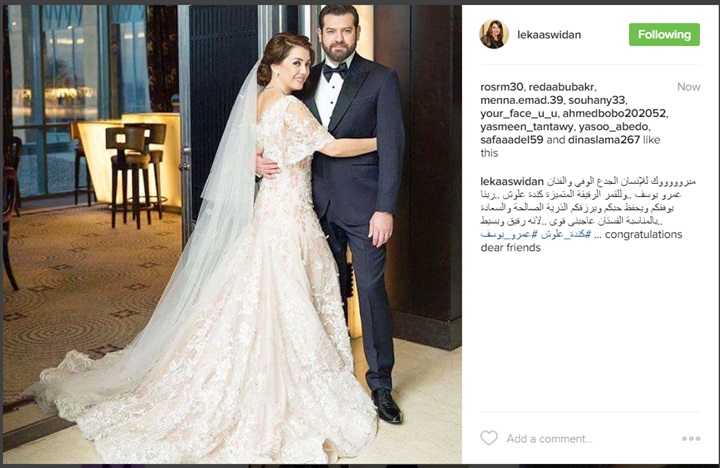Open lekaaswidan username in header
This screenshot has height=468, width=720.
[549, 34]
